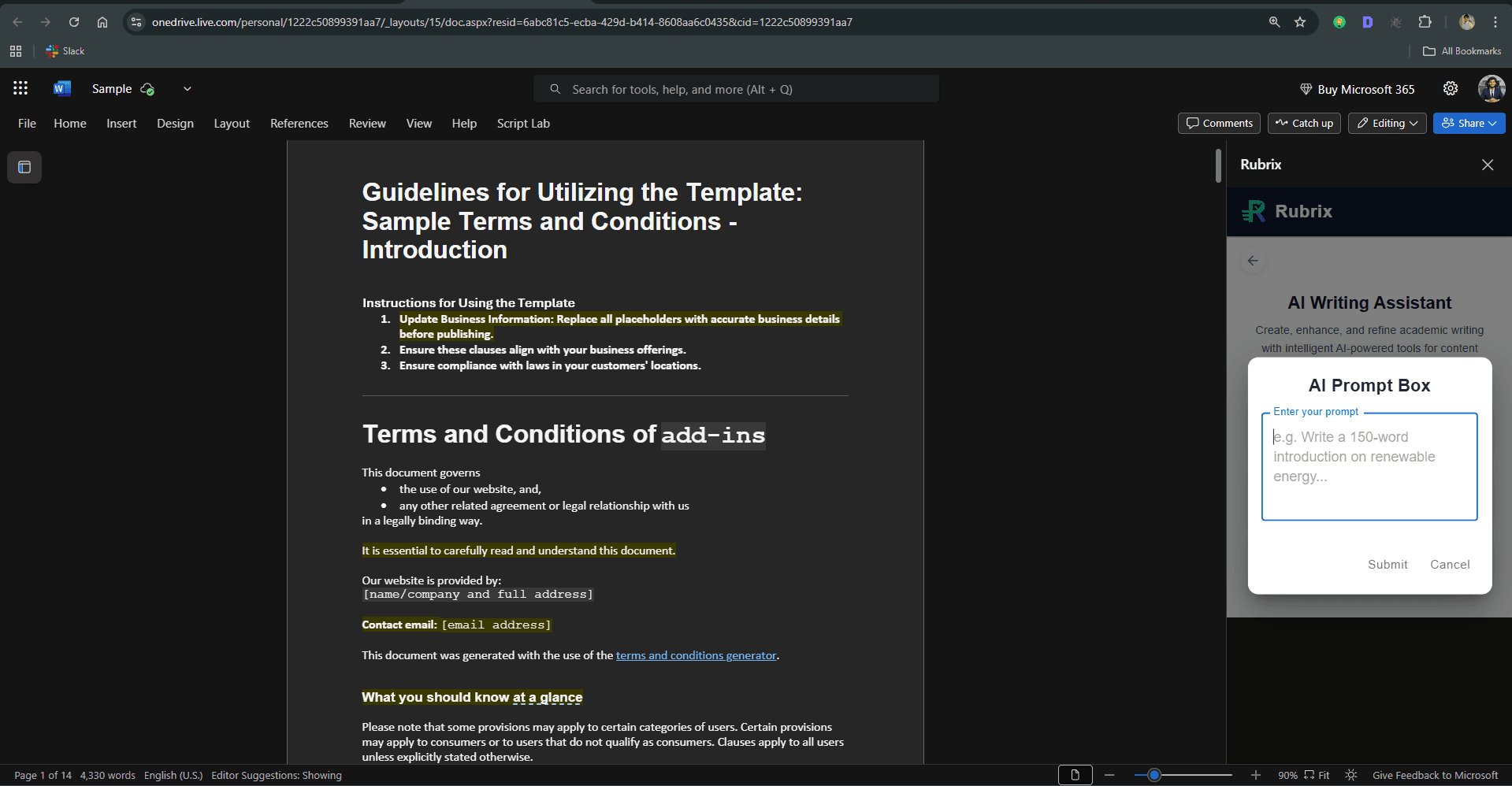The width and height of the screenshot is (1512, 786).
Task: Open the user account profile picture
Action: pyautogui.click(x=1492, y=89)
